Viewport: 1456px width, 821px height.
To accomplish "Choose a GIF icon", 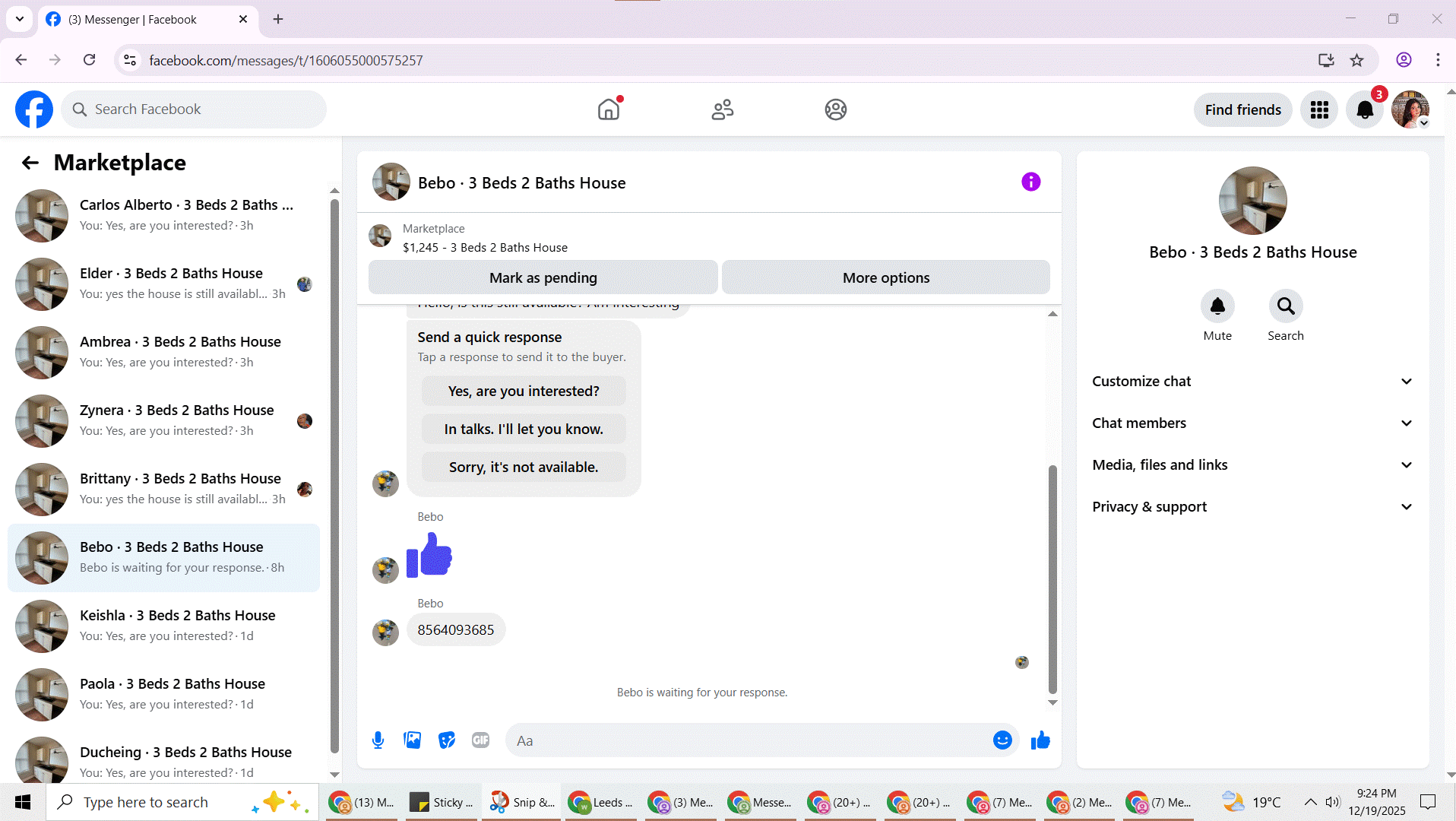I will point(480,740).
